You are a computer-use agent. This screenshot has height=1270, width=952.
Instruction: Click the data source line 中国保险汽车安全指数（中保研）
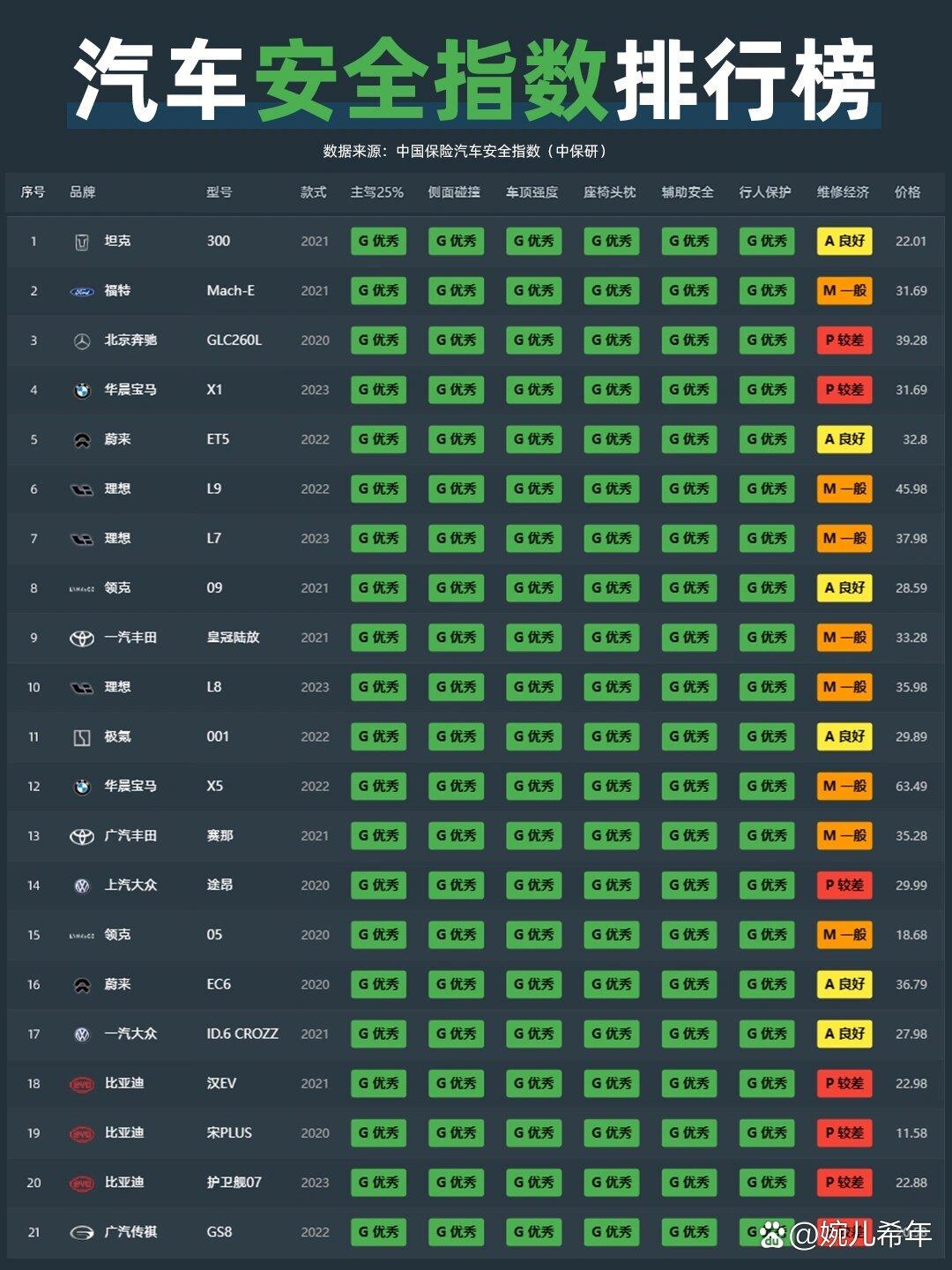tap(502, 151)
